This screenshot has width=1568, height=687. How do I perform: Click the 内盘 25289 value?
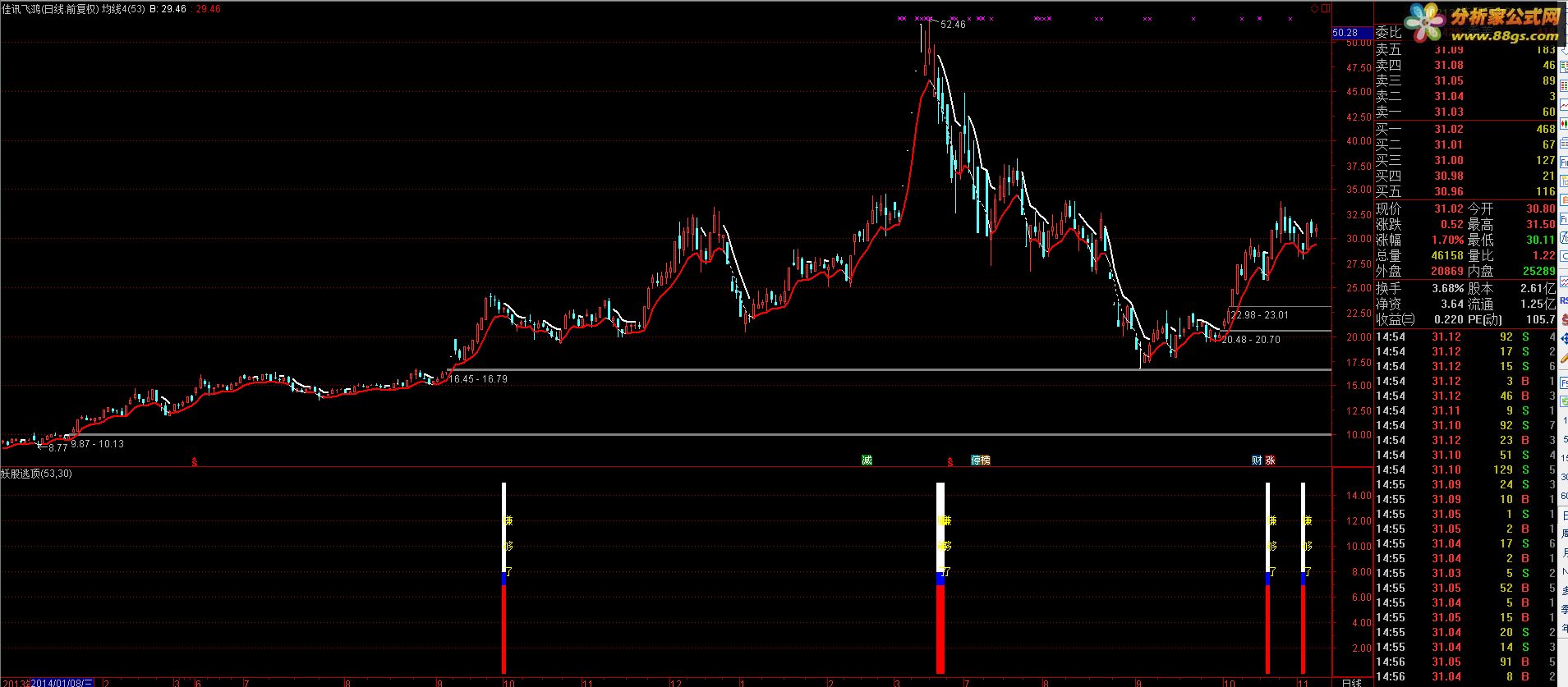(1538, 271)
